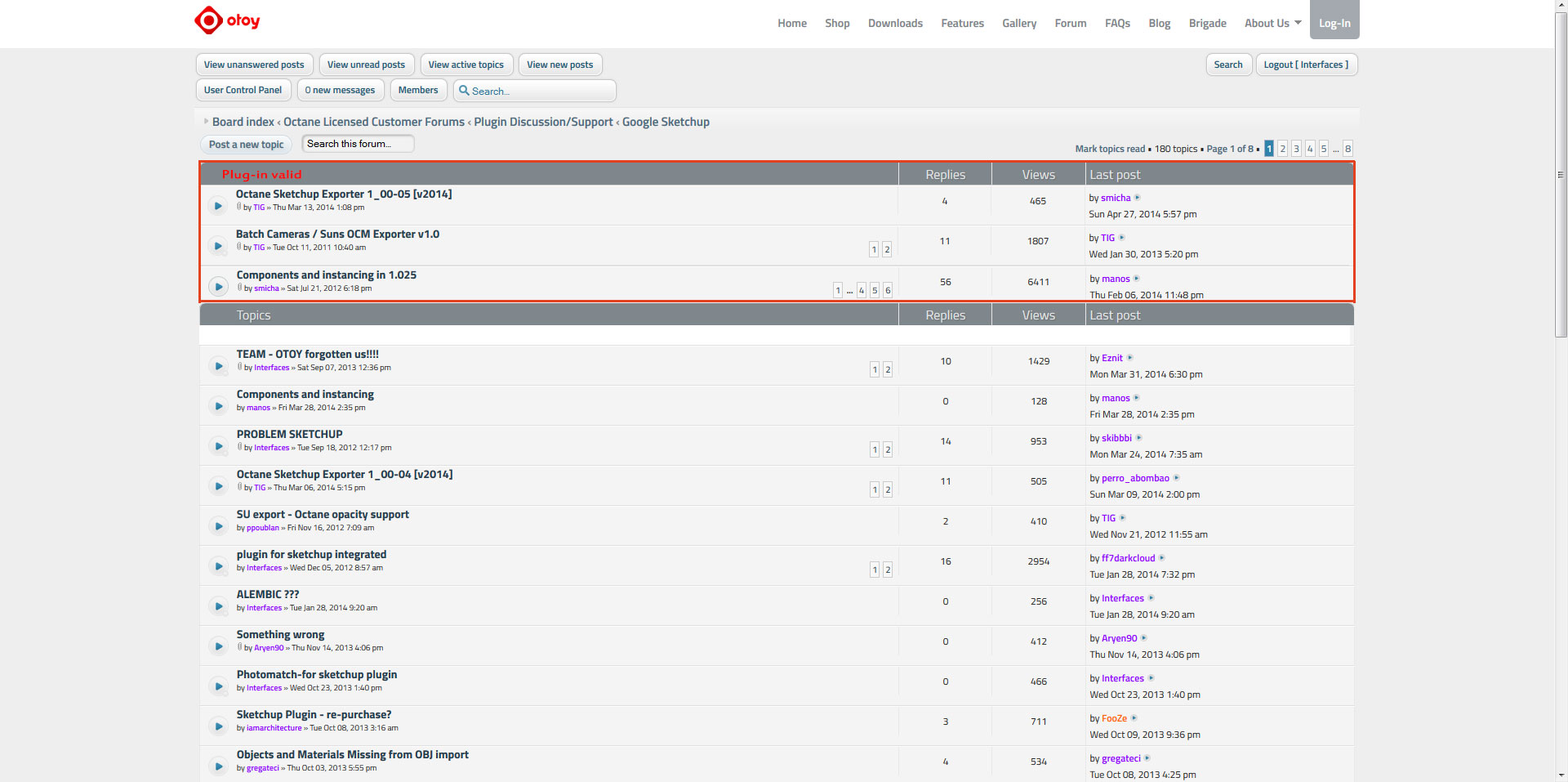The width and height of the screenshot is (1568, 782).
Task: Click Post a new topic
Action: pyautogui.click(x=247, y=145)
